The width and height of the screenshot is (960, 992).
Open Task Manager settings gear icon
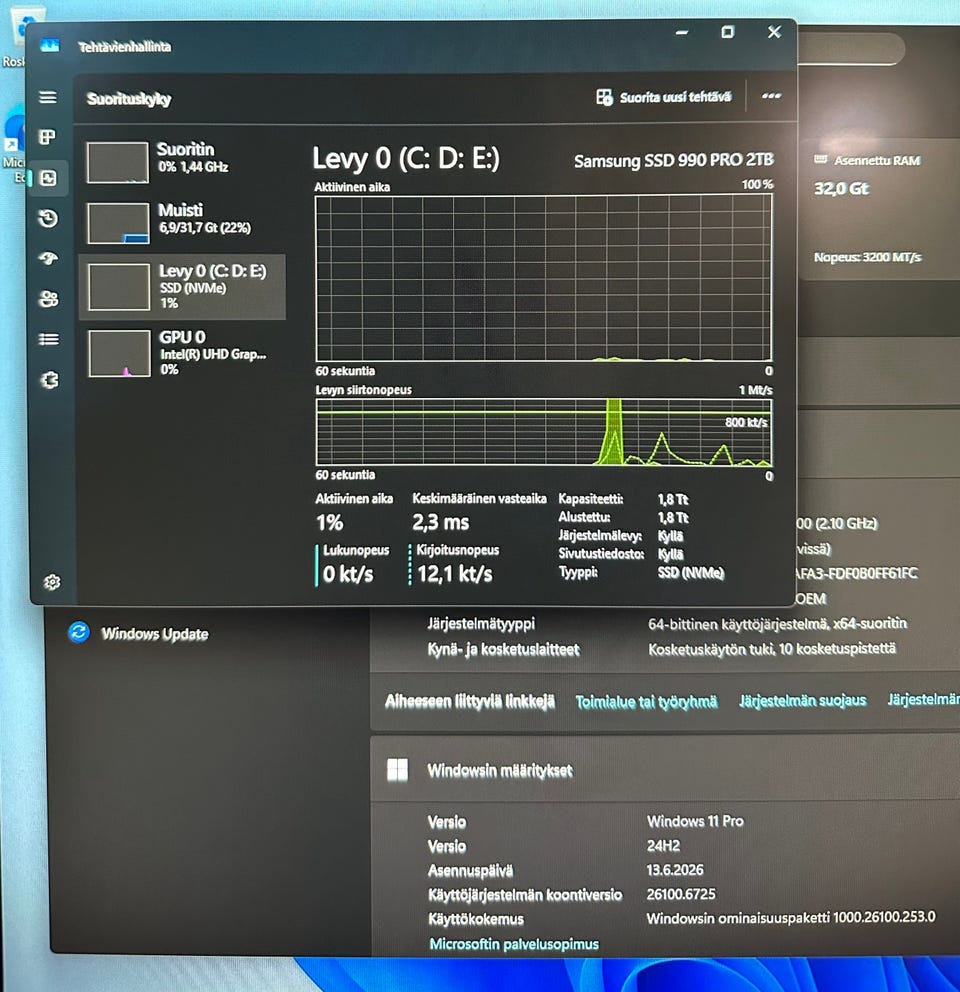point(52,582)
